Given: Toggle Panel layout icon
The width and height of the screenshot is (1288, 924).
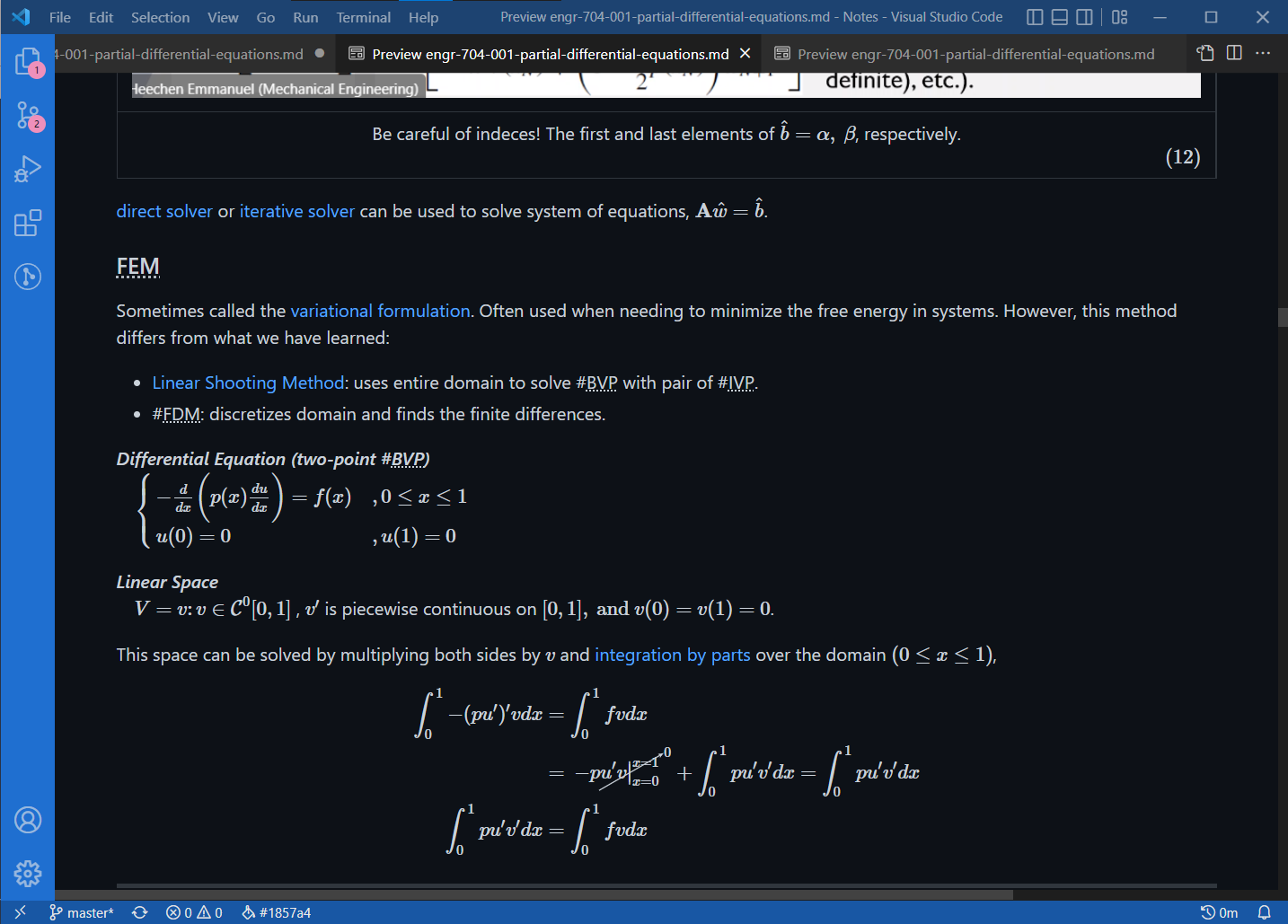Looking at the screenshot, I should 1060,17.
